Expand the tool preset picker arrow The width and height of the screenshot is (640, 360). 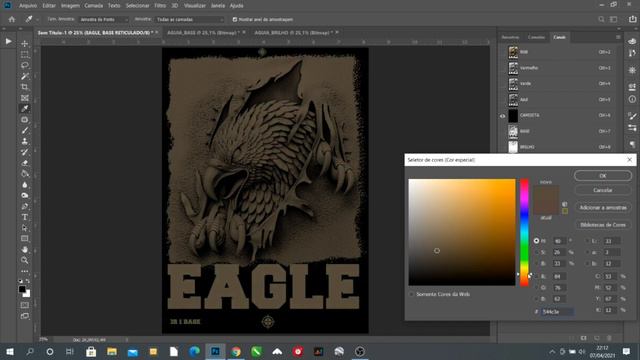click(38, 19)
